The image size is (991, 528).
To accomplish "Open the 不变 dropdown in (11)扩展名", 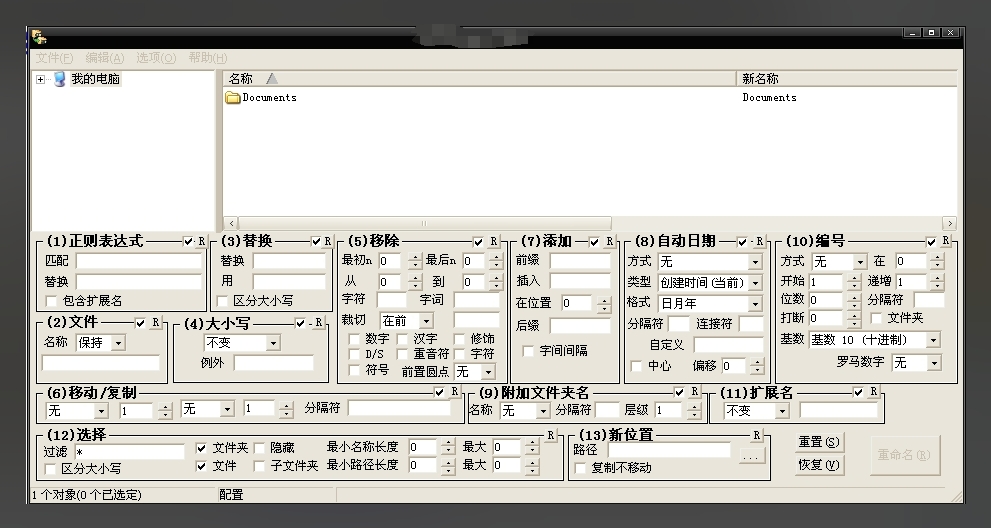I will click(782, 411).
